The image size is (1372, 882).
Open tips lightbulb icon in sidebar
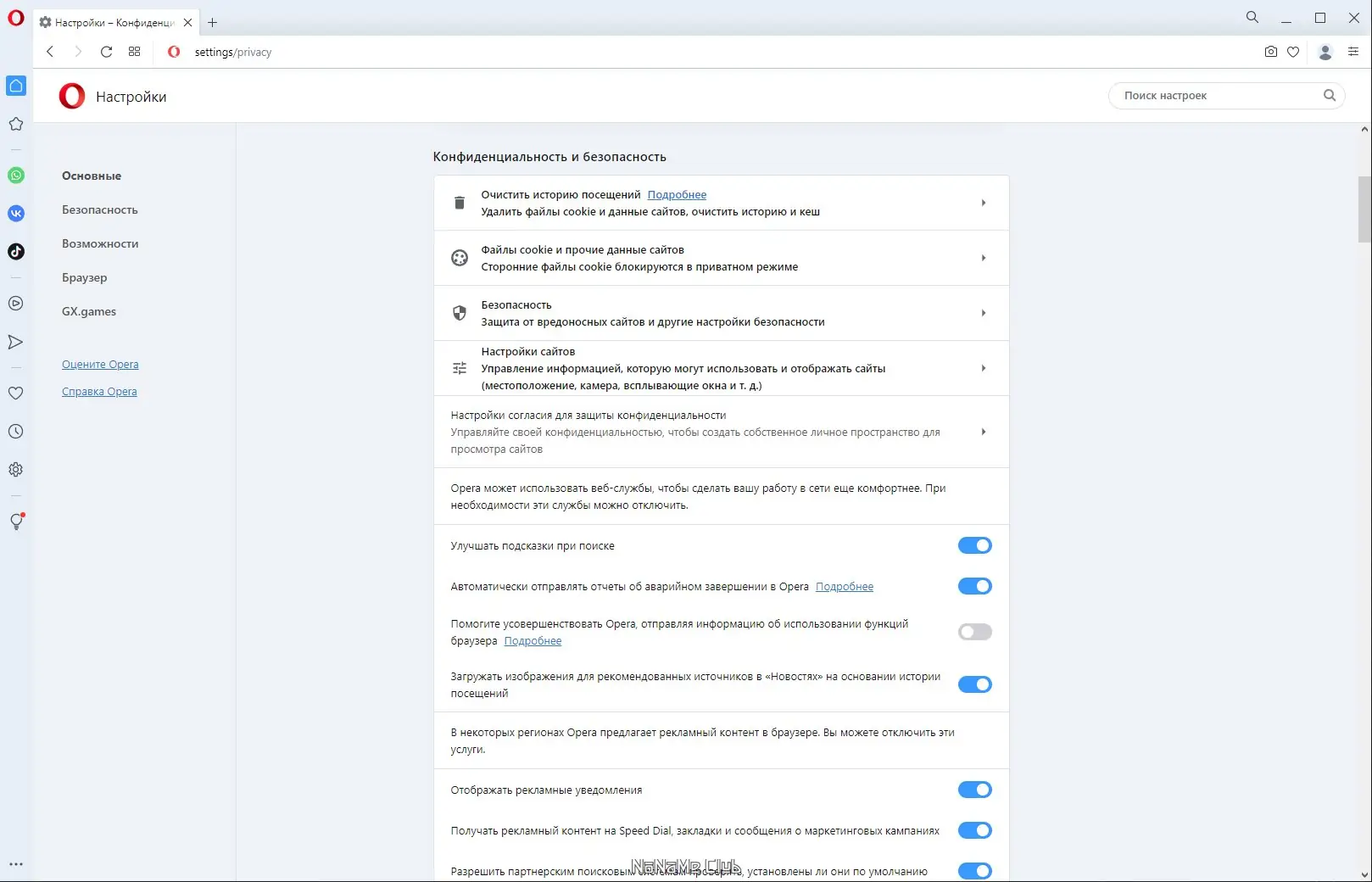[x=16, y=522]
